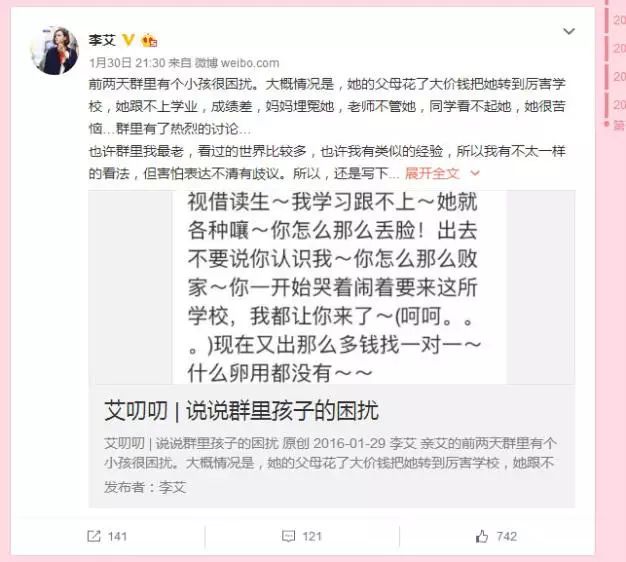Viewport: 626px width, 562px height.
Task: Click the orange membership badge icon
Action: [149, 40]
